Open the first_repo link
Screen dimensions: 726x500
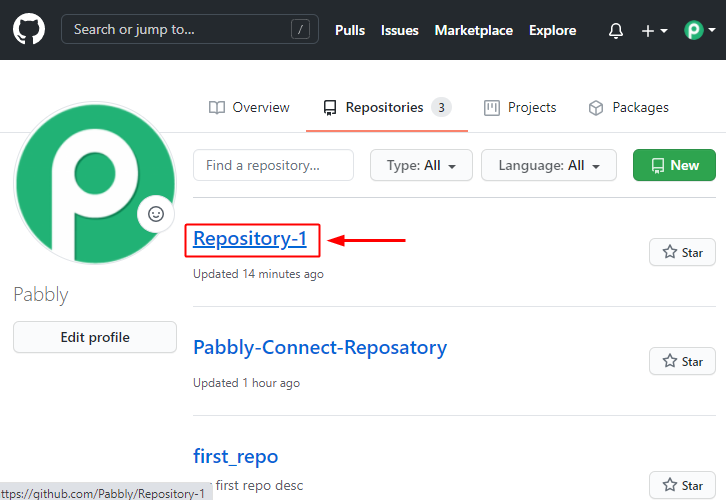236,456
